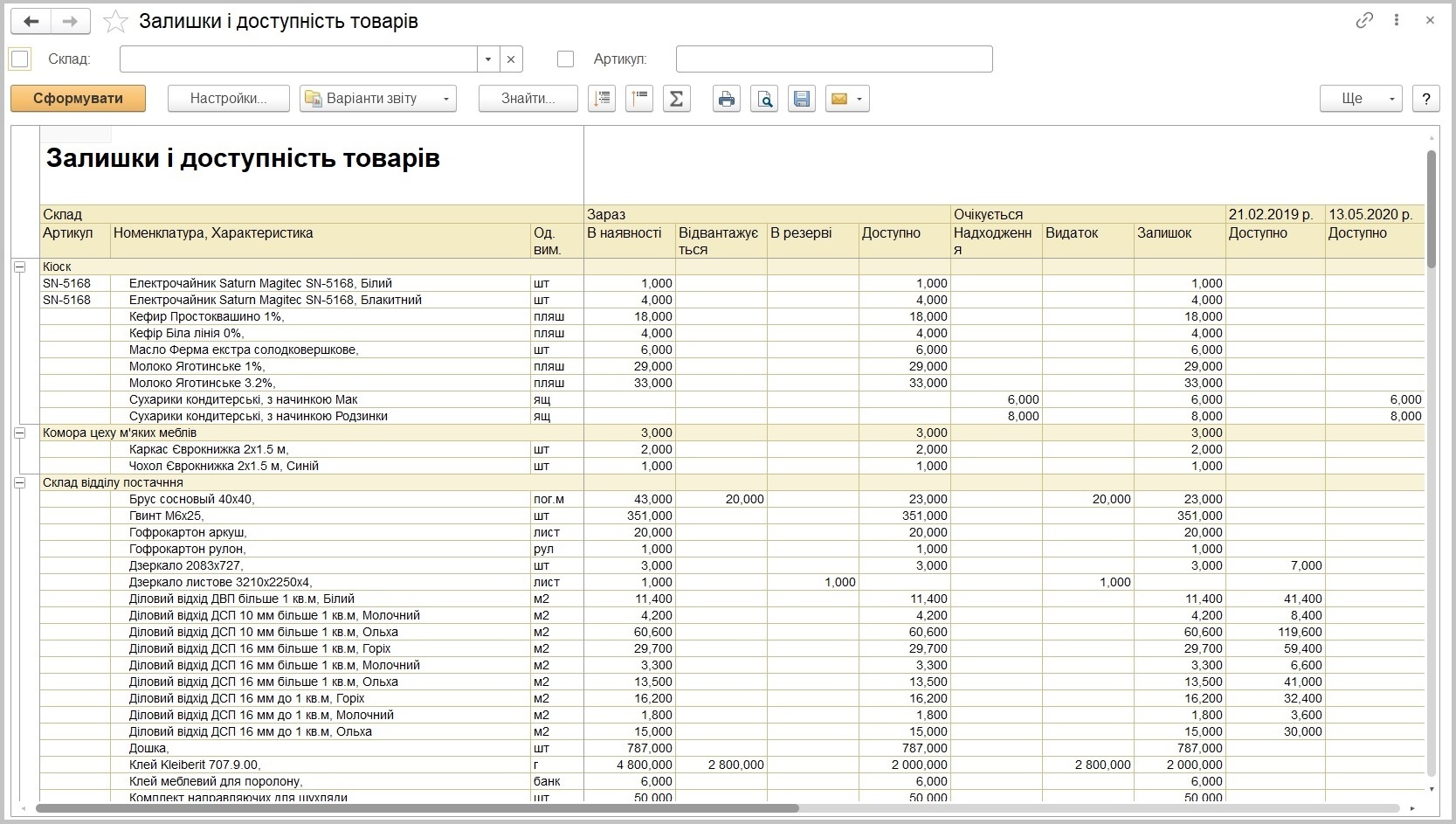Open the Настройки... dialog
This screenshot has height=824, width=1456.
click(x=228, y=99)
